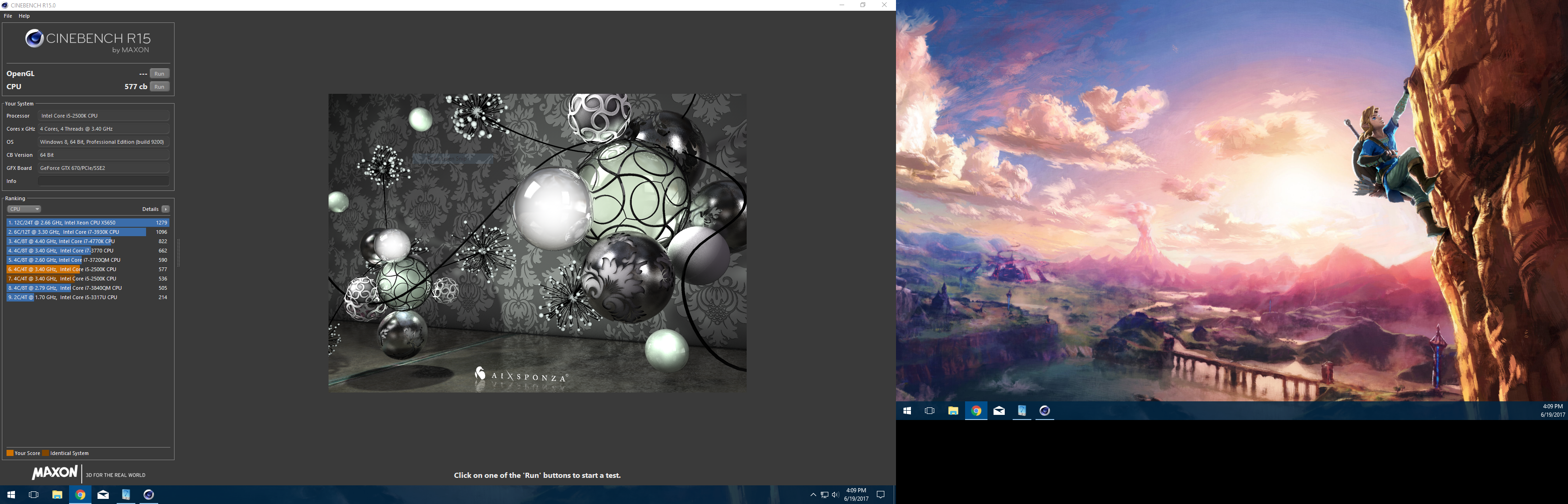Click the Cinebench R15 logo icon
Image resolution: width=1568 pixels, height=504 pixels.
pos(34,38)
